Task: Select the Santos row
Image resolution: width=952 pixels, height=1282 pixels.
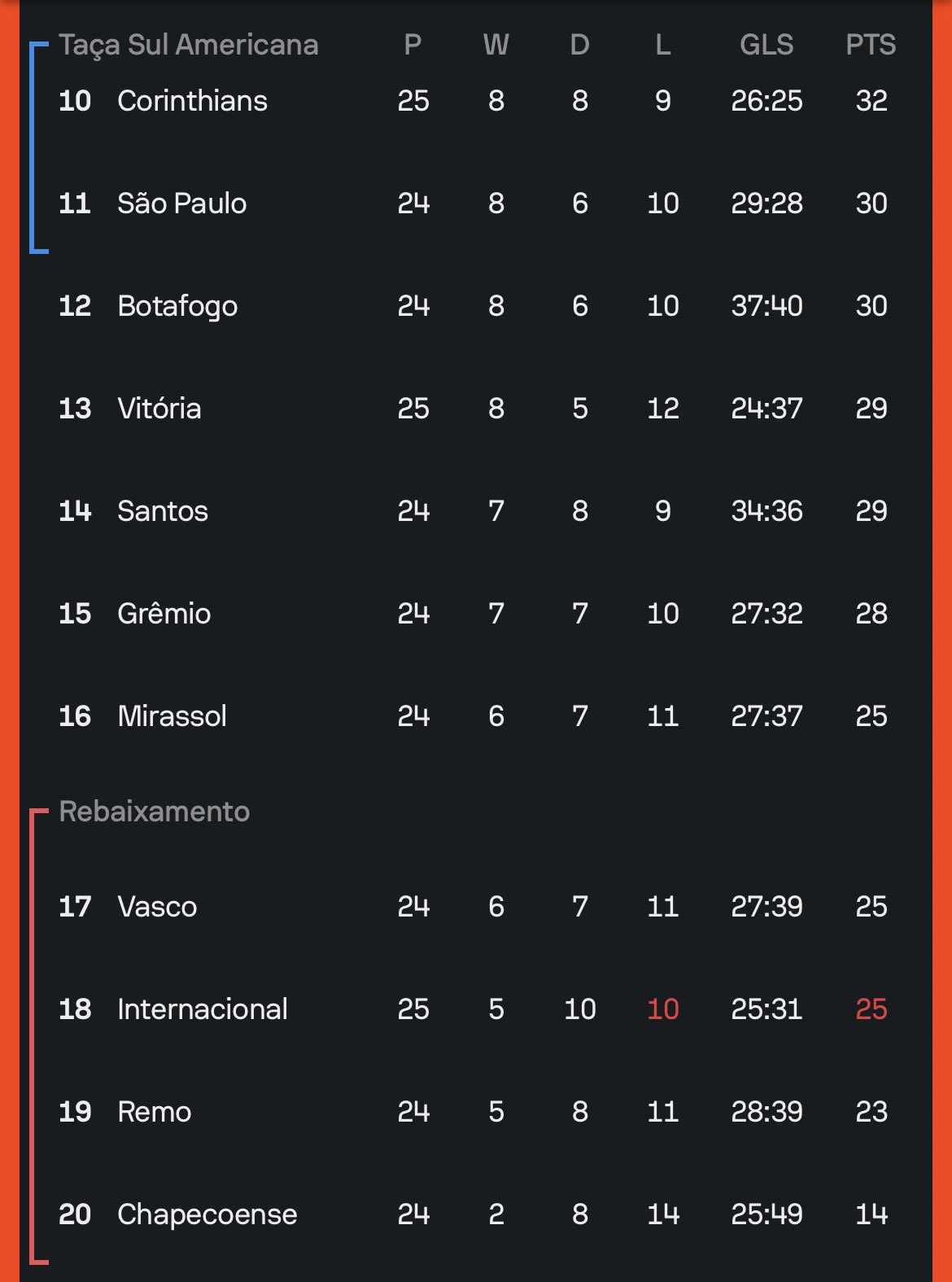Action: (x=476, y=511)
